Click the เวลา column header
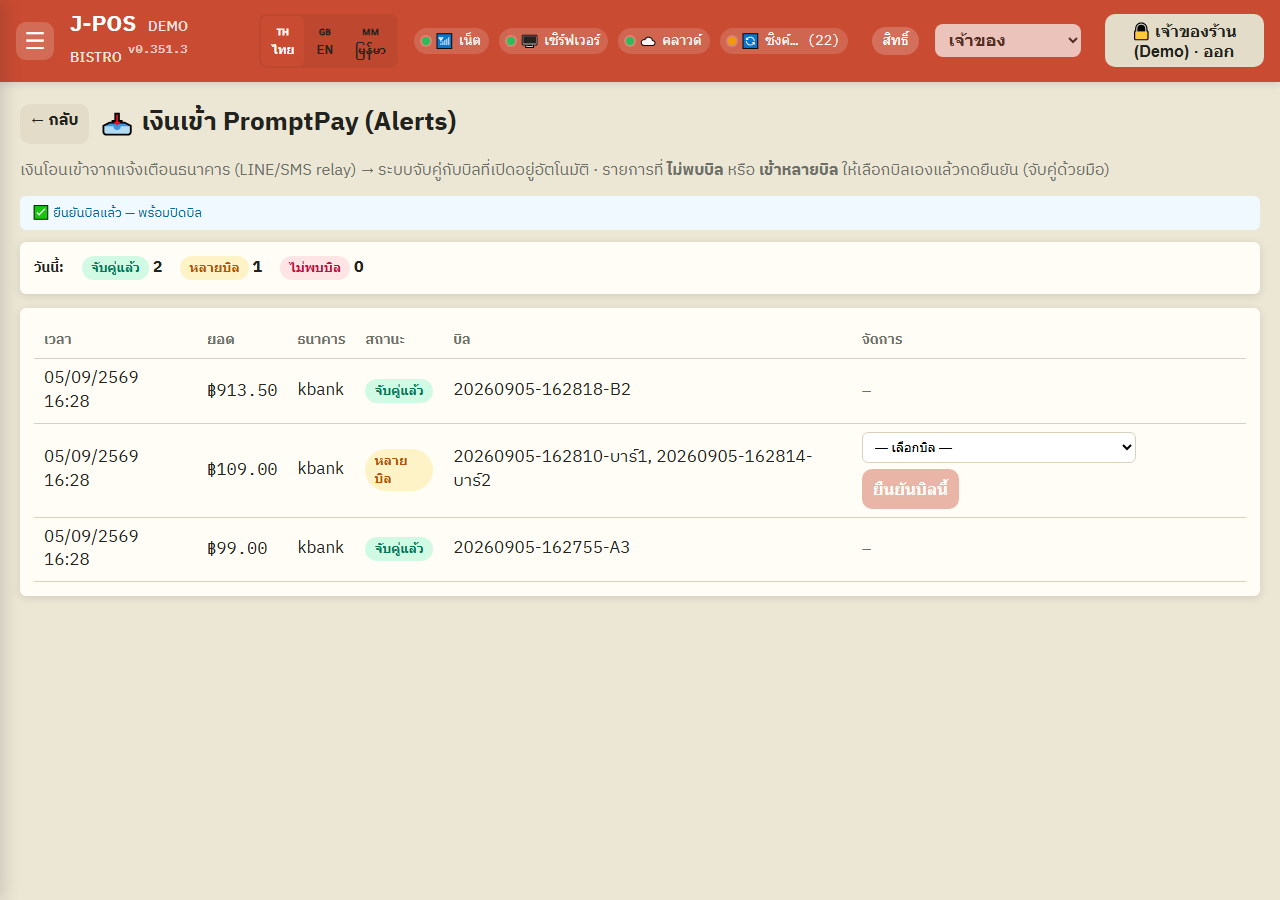Screen dimensions: 1280x900 58,340
